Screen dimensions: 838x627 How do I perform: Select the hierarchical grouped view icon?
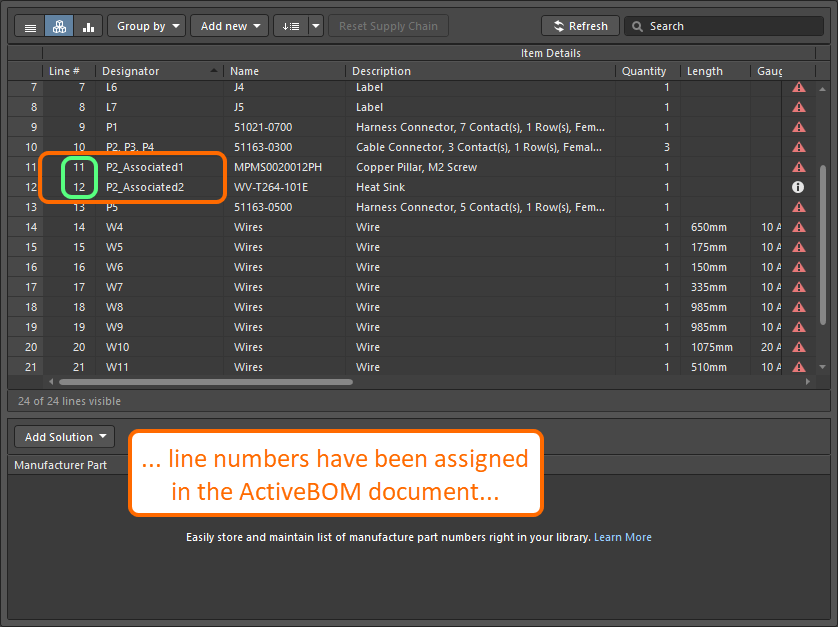pyautogui.click(x=59, y=26)
